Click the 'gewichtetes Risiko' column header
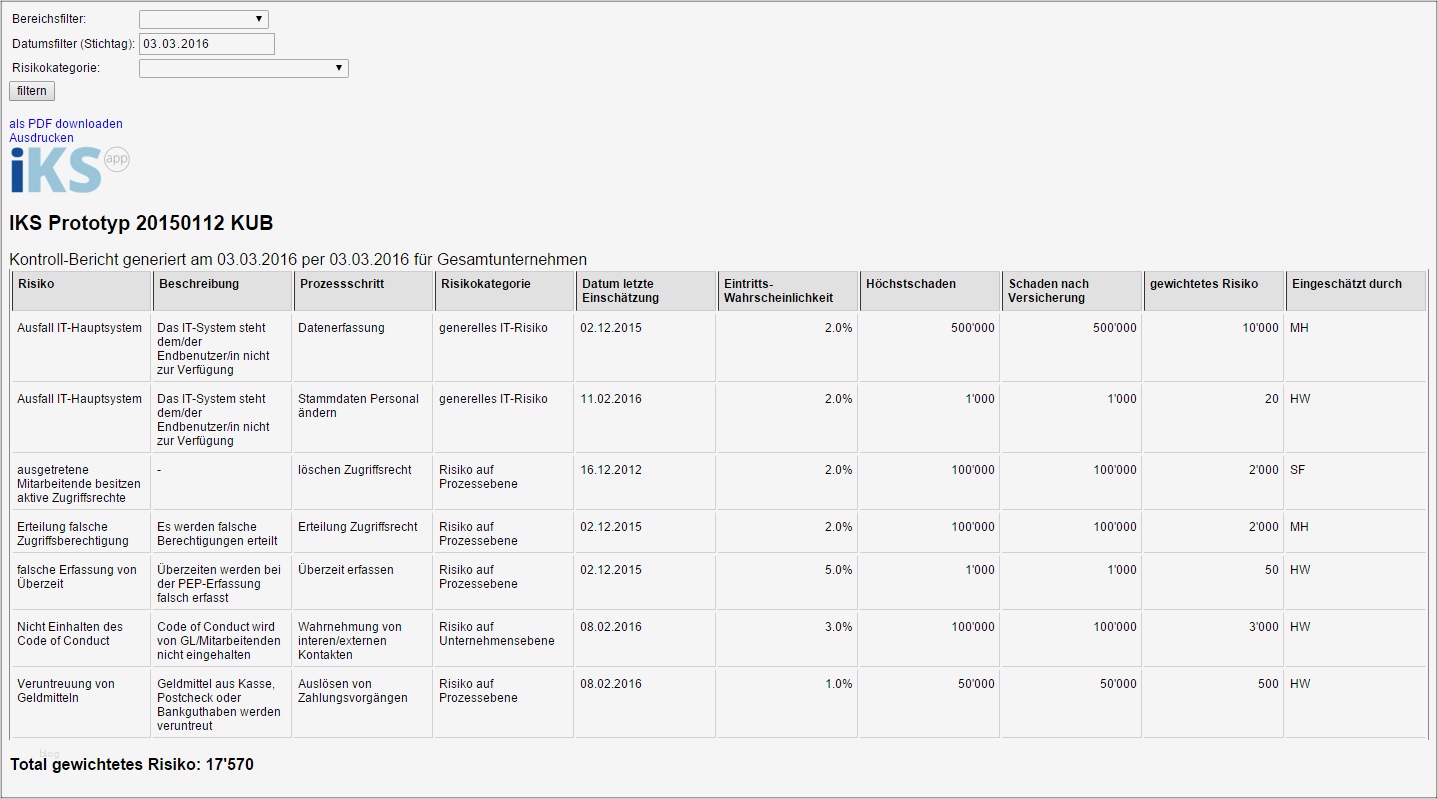Screen dimensions: 1438x799 click(x=1204, y=284)
